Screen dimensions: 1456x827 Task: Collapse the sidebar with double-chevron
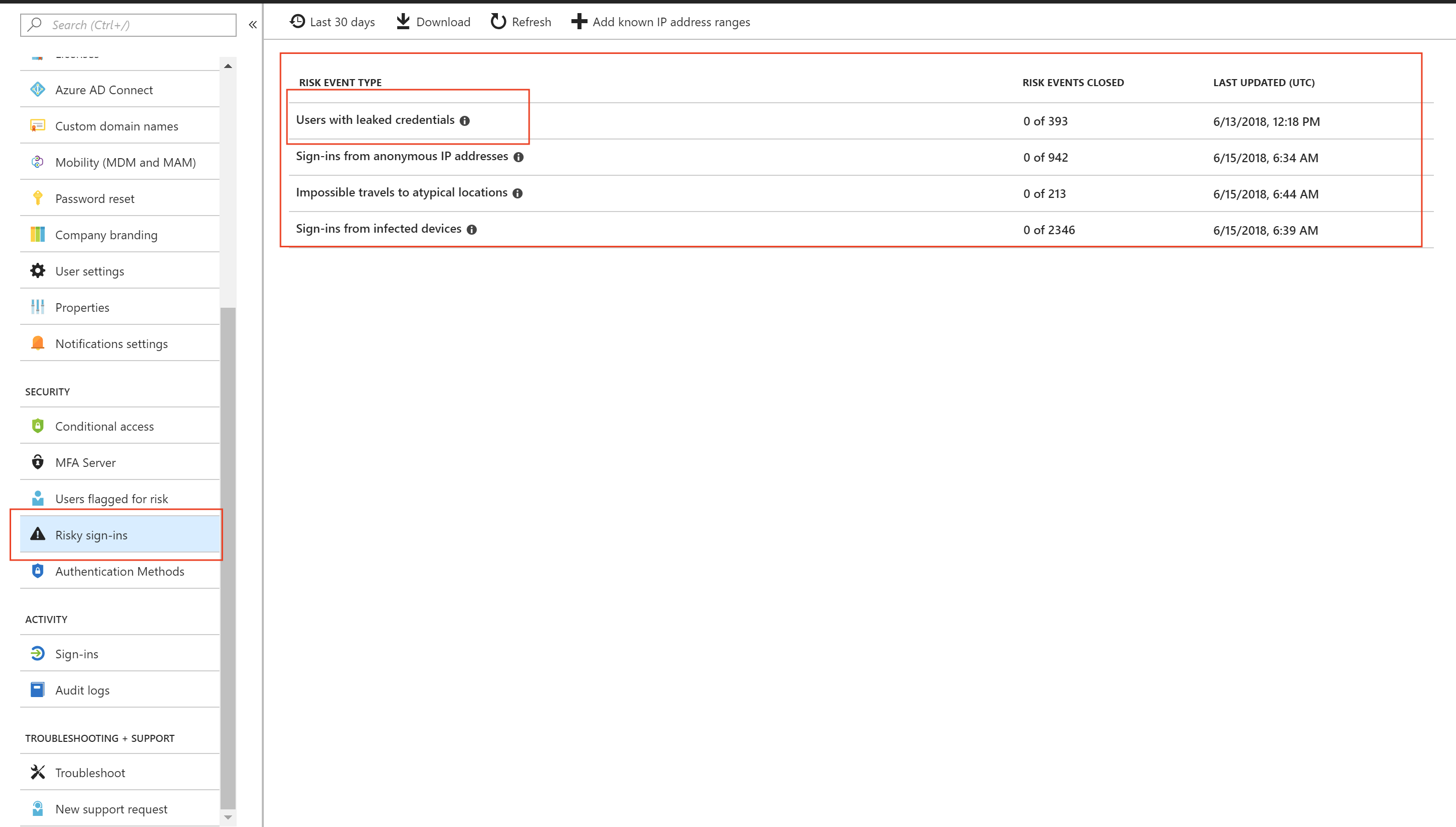(x=253, y=25)
